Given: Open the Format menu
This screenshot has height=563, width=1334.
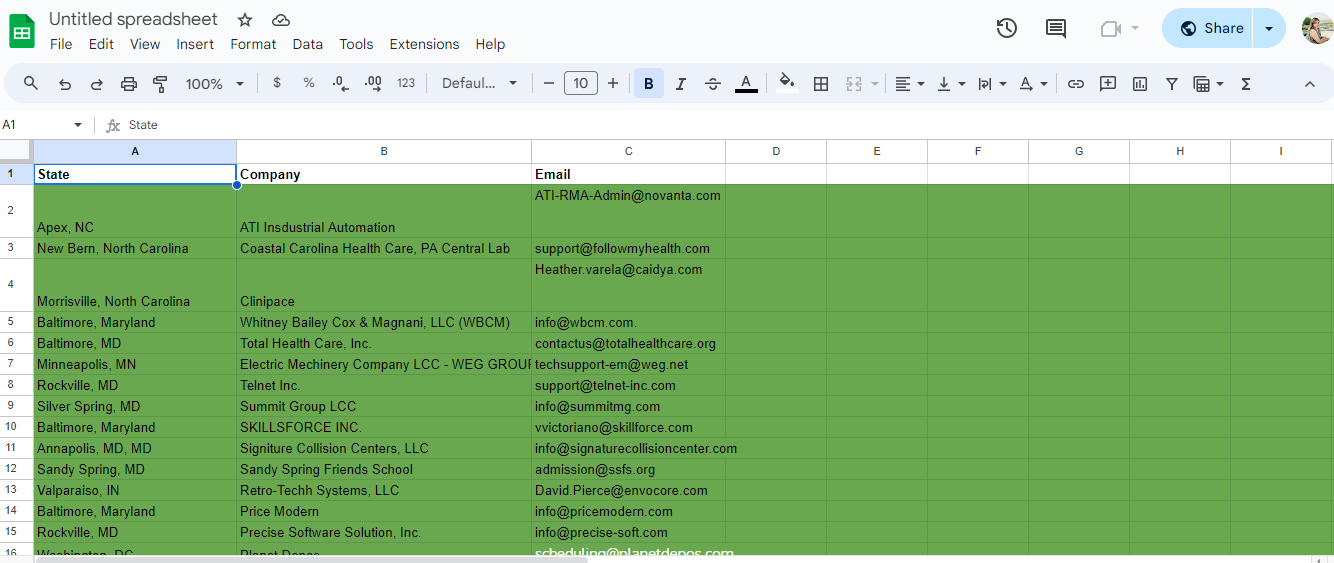Looking at the screenshot, I should (253, 44).
